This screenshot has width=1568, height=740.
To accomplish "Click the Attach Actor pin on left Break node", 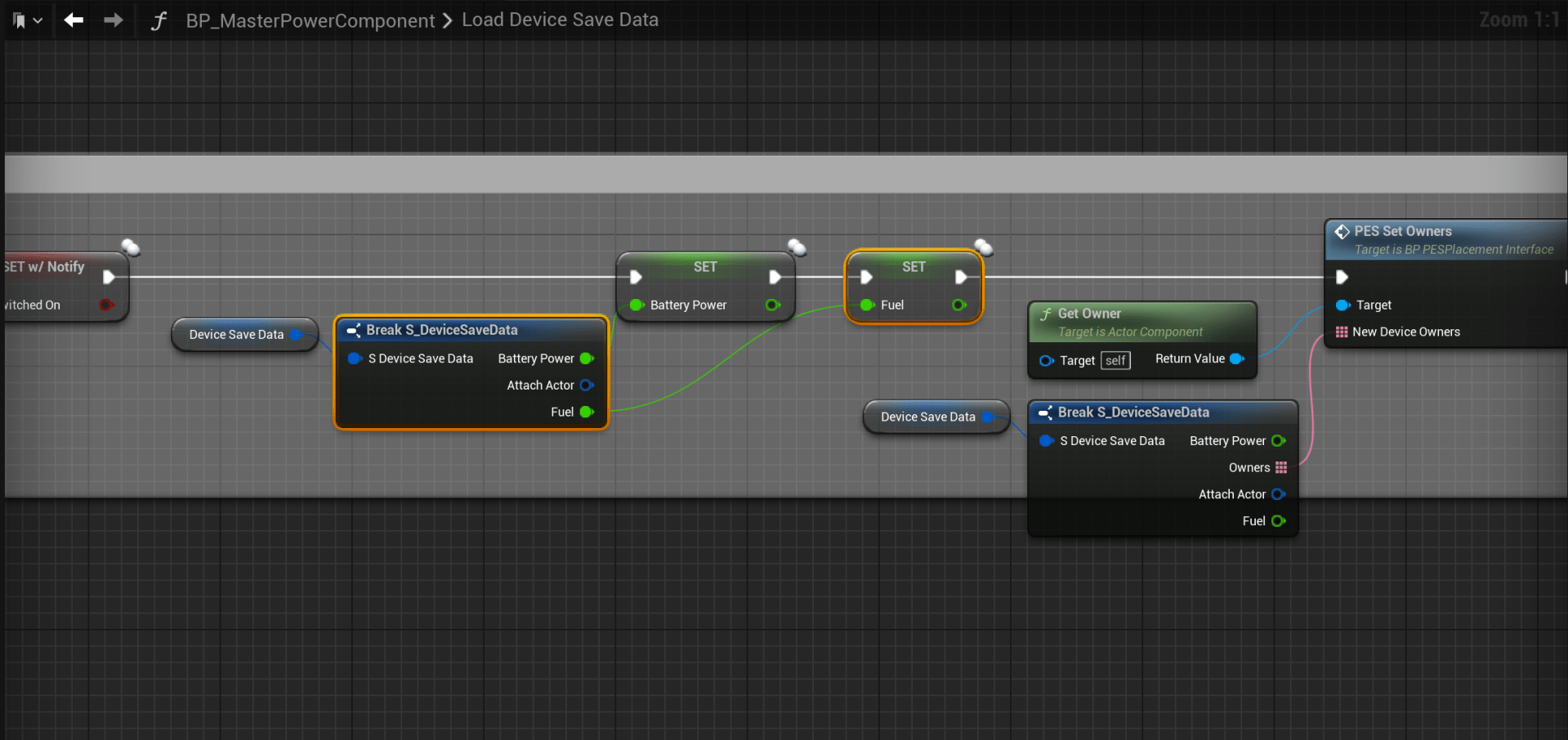I will pos(586,385).
